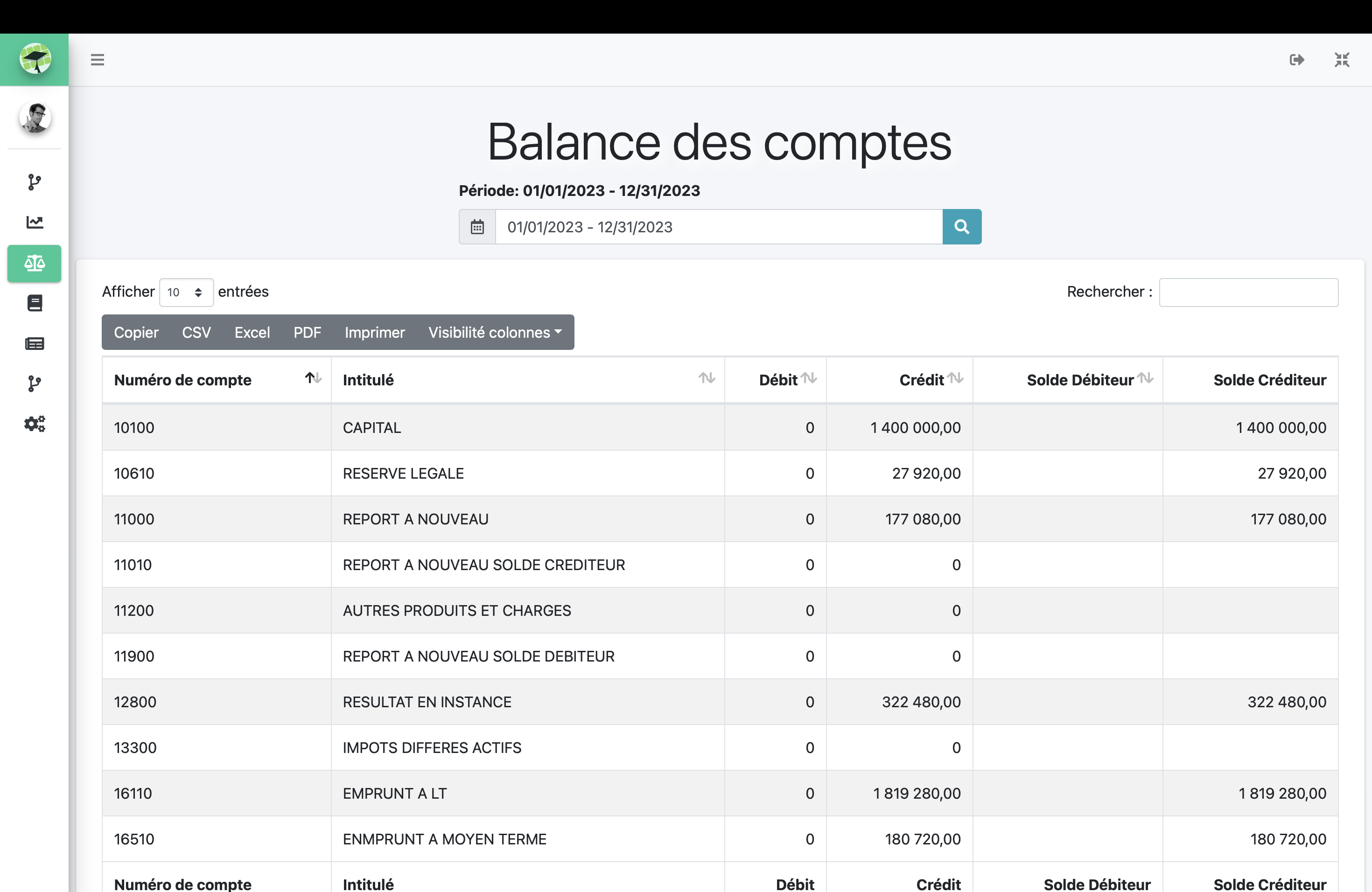Click the PDF export button
The image size is (1372, 892).
[307, 333]
